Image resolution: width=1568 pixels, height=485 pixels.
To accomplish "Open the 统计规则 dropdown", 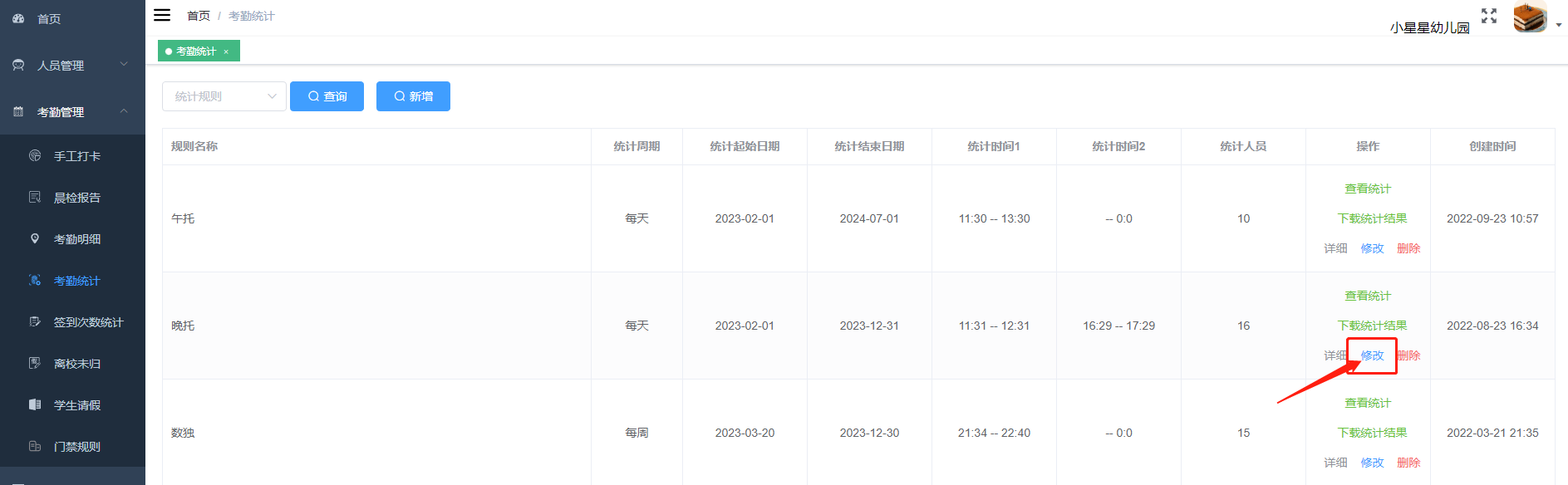I will click(224, 96).
